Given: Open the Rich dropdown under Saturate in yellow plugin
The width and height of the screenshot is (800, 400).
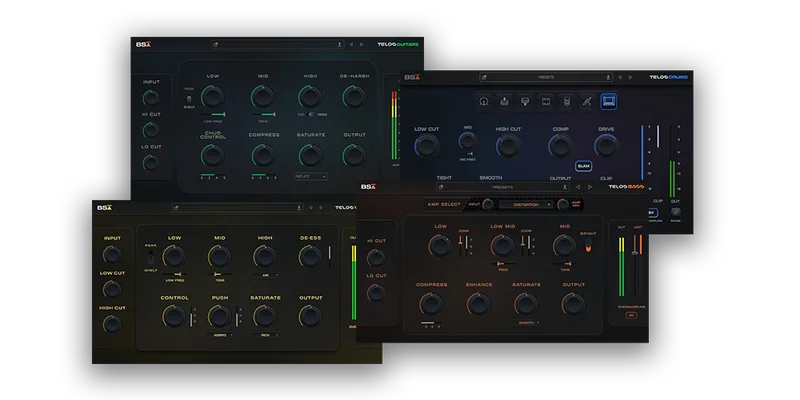Looking at the screenshot, I should [x=265, y=335].
